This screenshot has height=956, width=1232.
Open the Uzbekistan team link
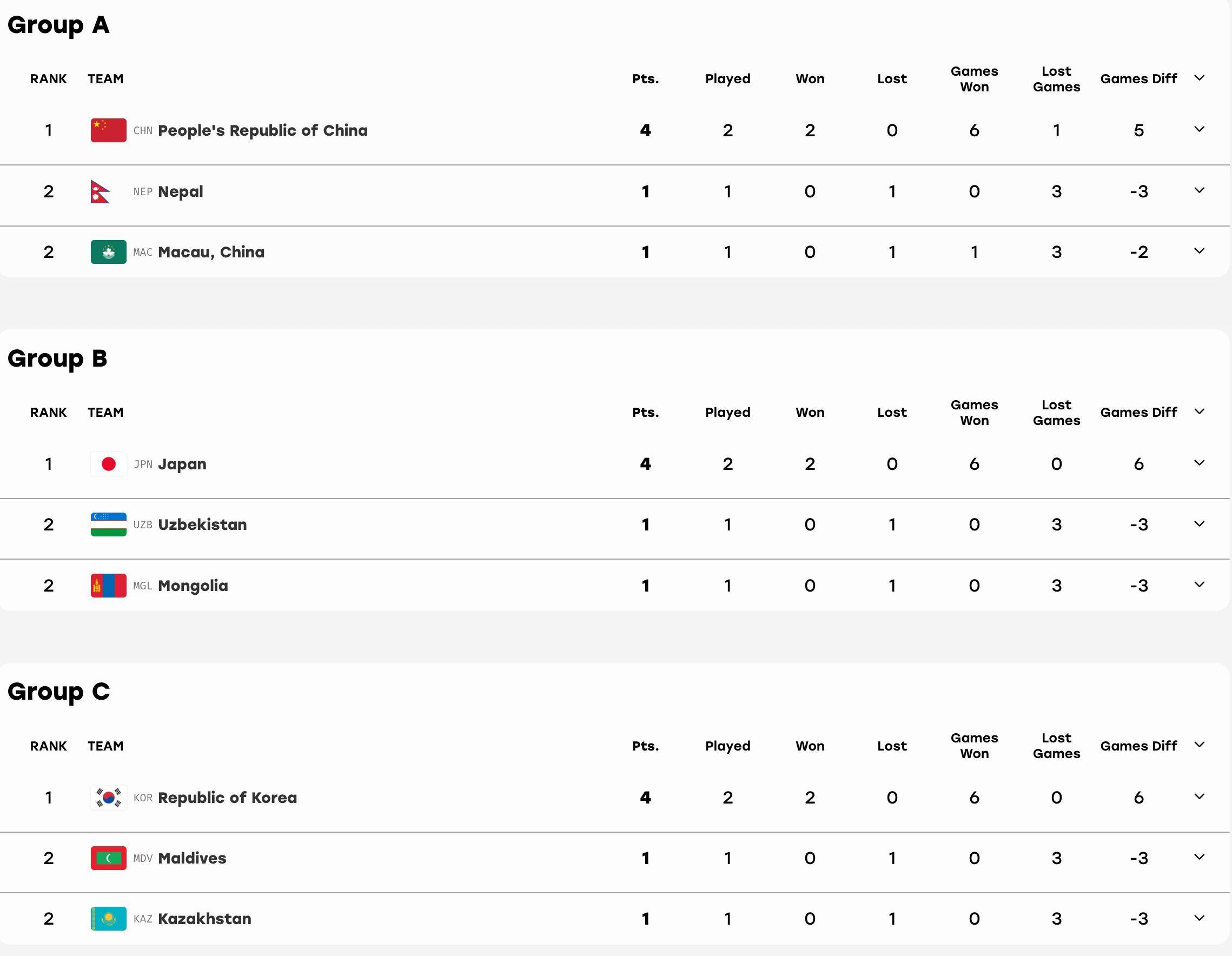tap(202, 525)
